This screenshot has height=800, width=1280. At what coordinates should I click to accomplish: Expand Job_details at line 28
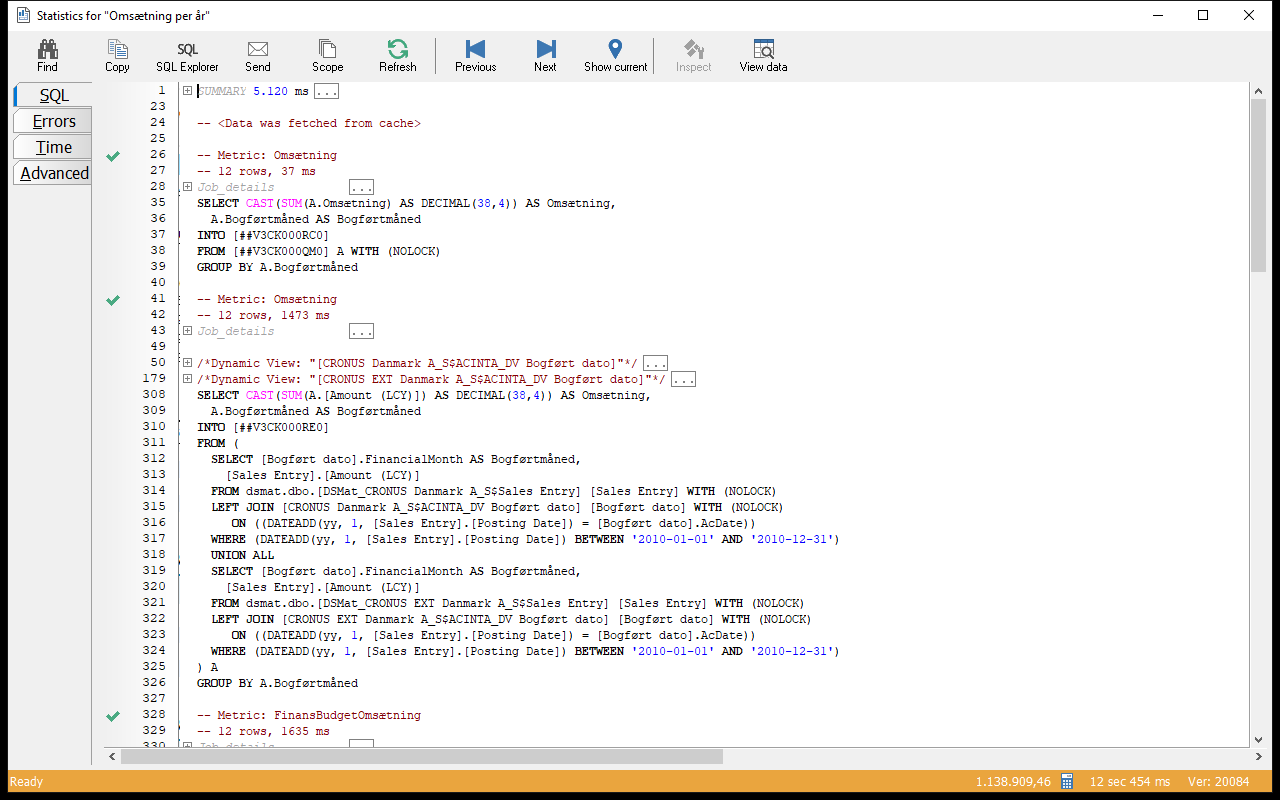pyautogui.click(x=187, y=187)
